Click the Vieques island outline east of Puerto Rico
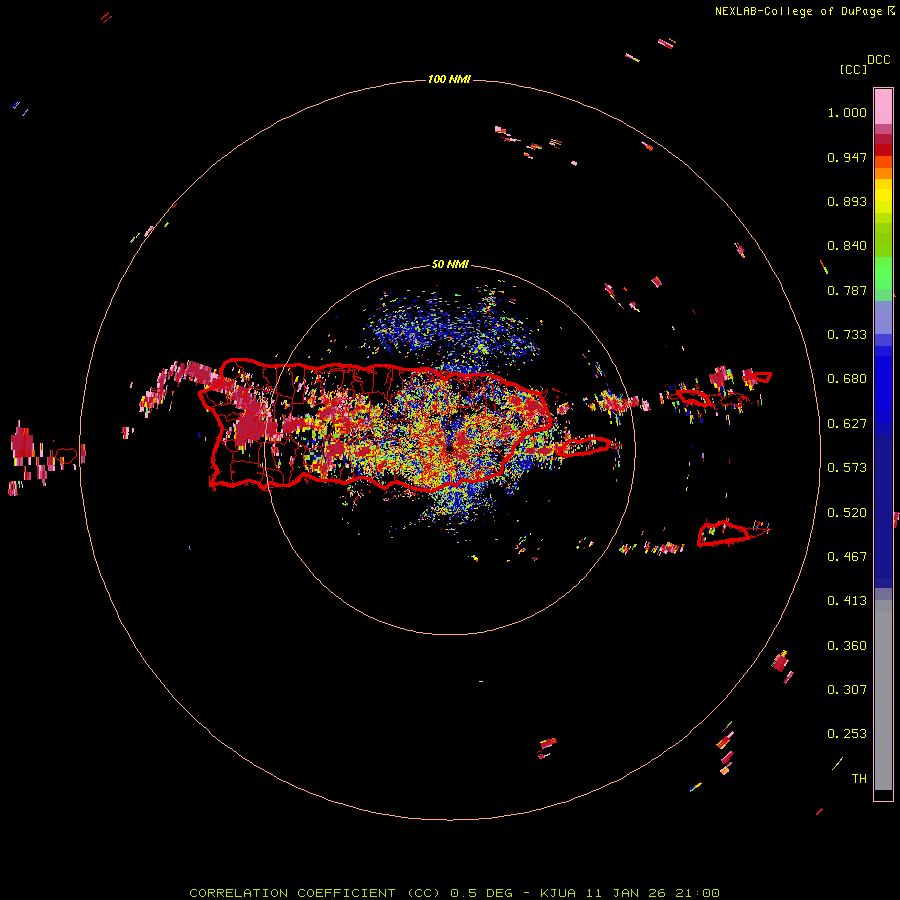This screenshot has width=900, height=900. [584, 445]
